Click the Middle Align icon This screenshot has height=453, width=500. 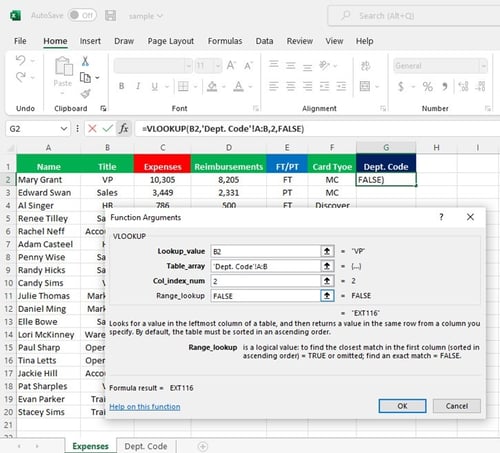pos(291,66)
